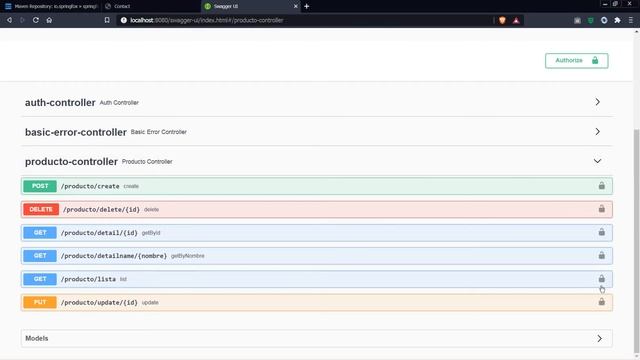Image resolution: width=640 pixels, height=360 pixels.
Task: Click the lock icon on /producto/lista row
Action: point(601,279)
